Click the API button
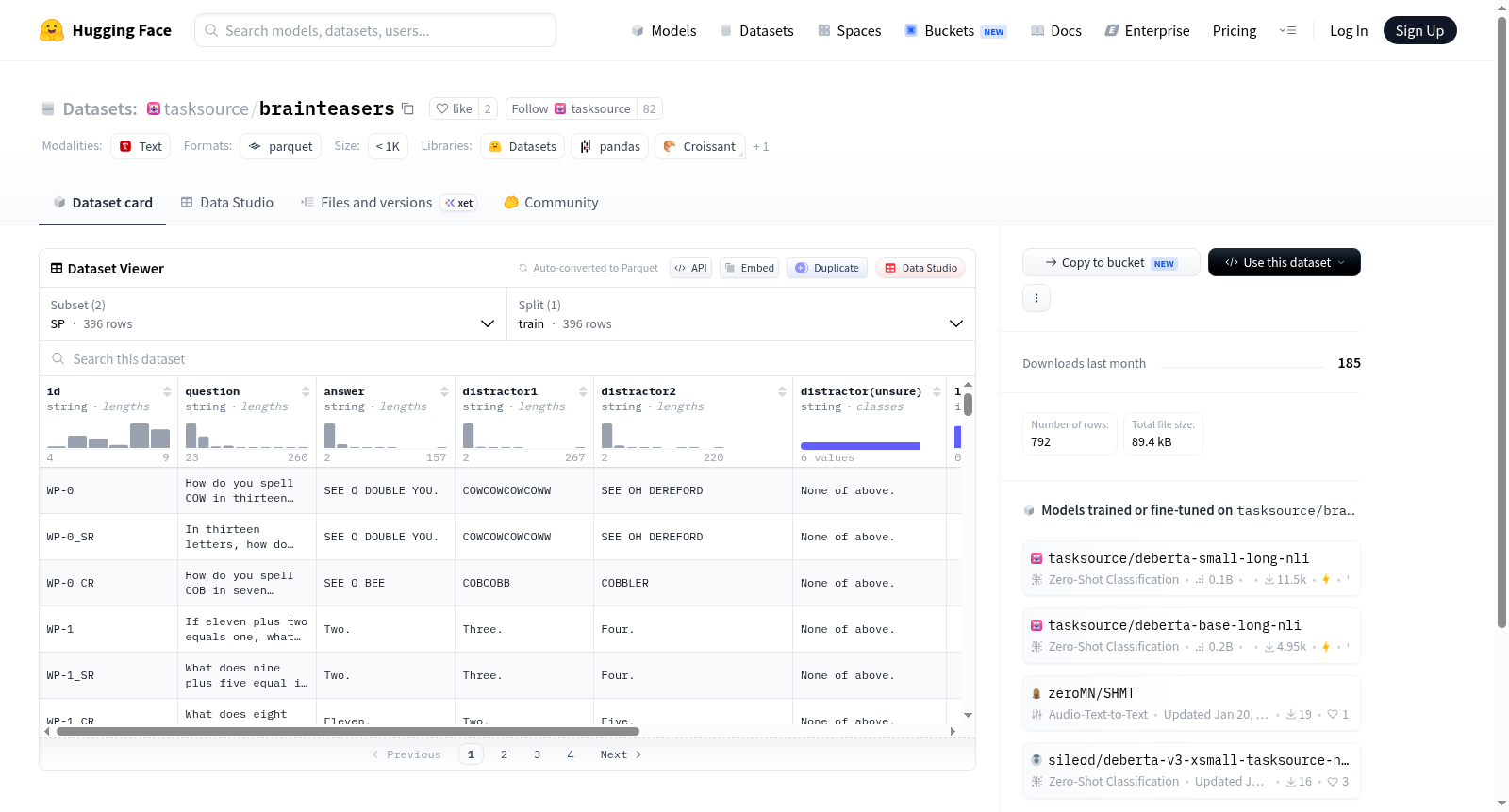The image size is (1509, 812). [x=690, y=268]
